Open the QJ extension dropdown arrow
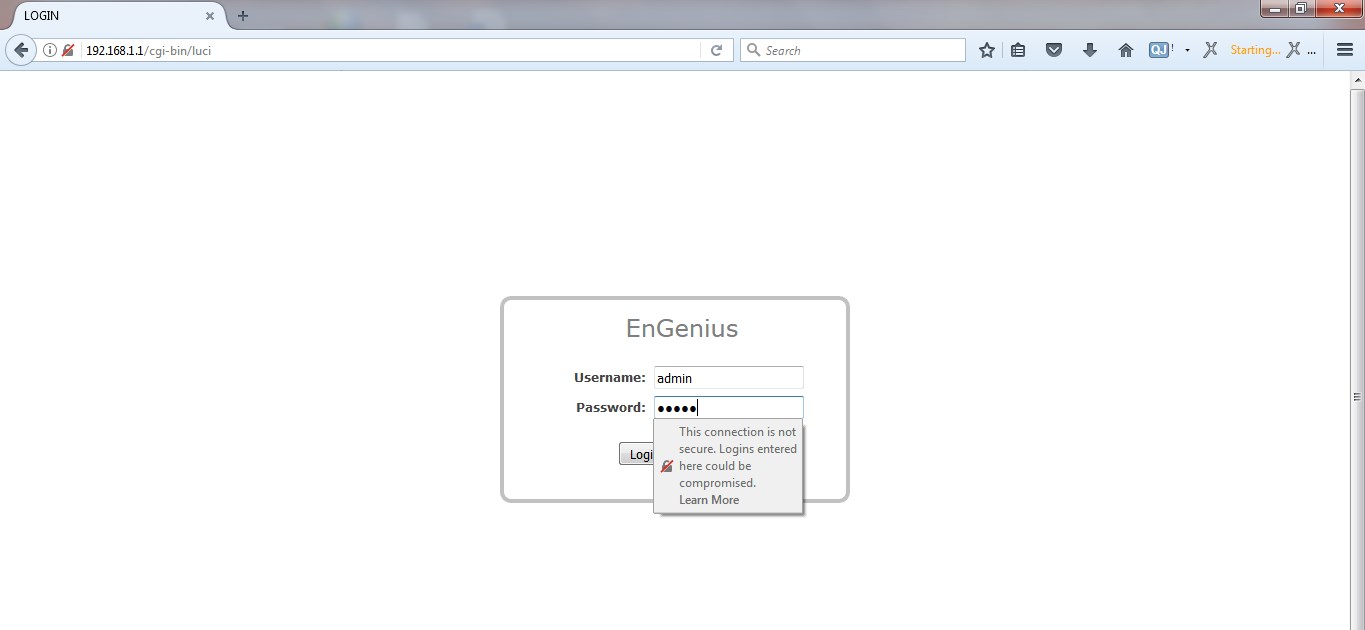 tap(1186, 49)
